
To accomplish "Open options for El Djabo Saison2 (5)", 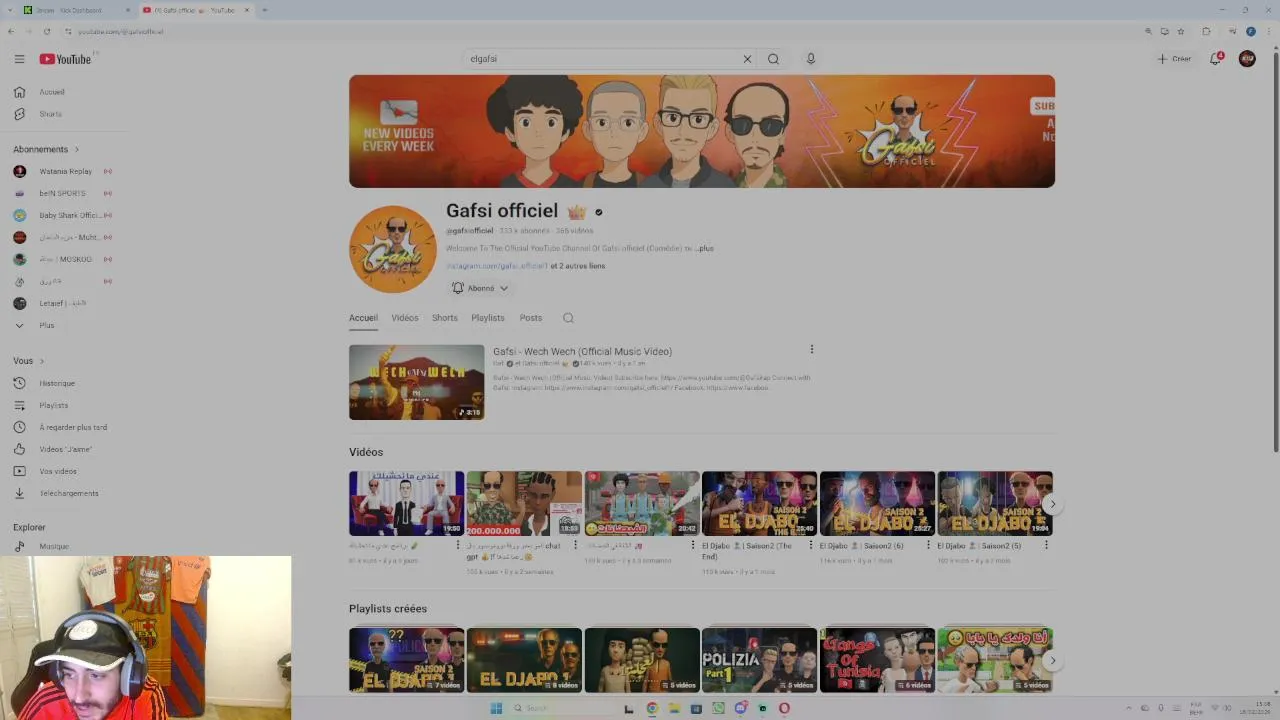I will click(x=1047, y=545).
